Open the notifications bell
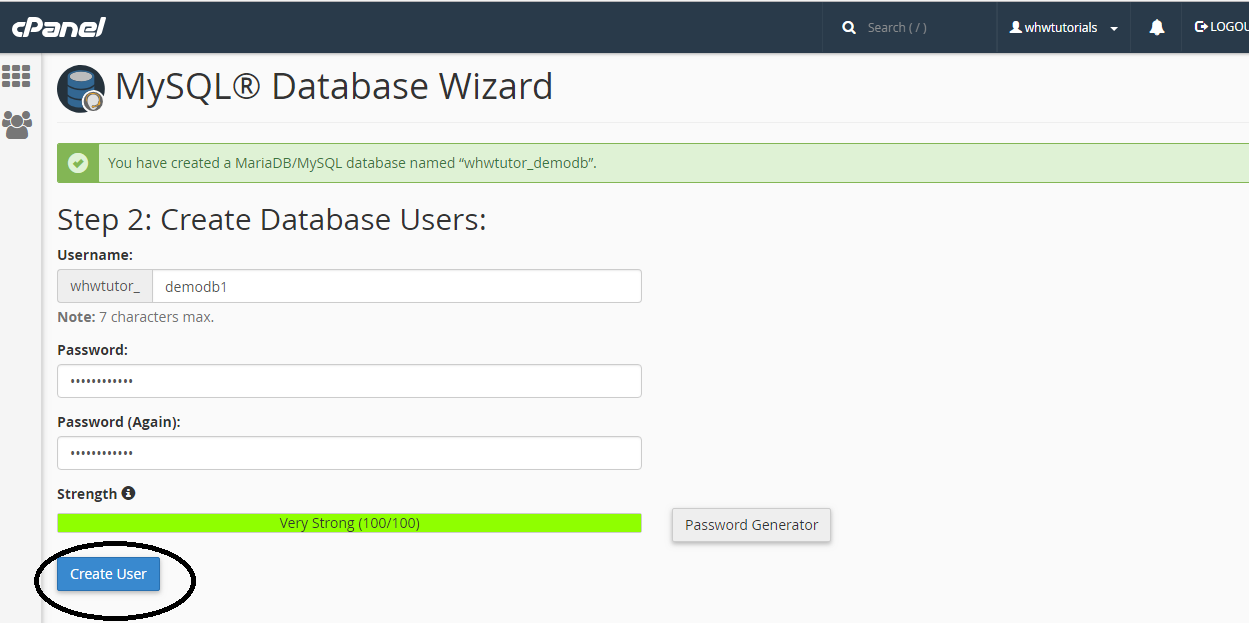 pyautogui.click(x=1156, y=27)
